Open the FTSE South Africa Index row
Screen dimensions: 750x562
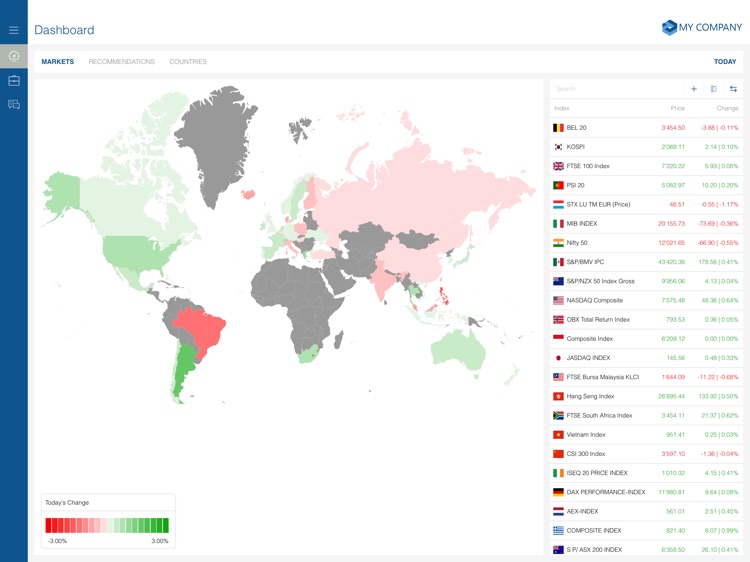pyautogui.click(x=646, y=415)
